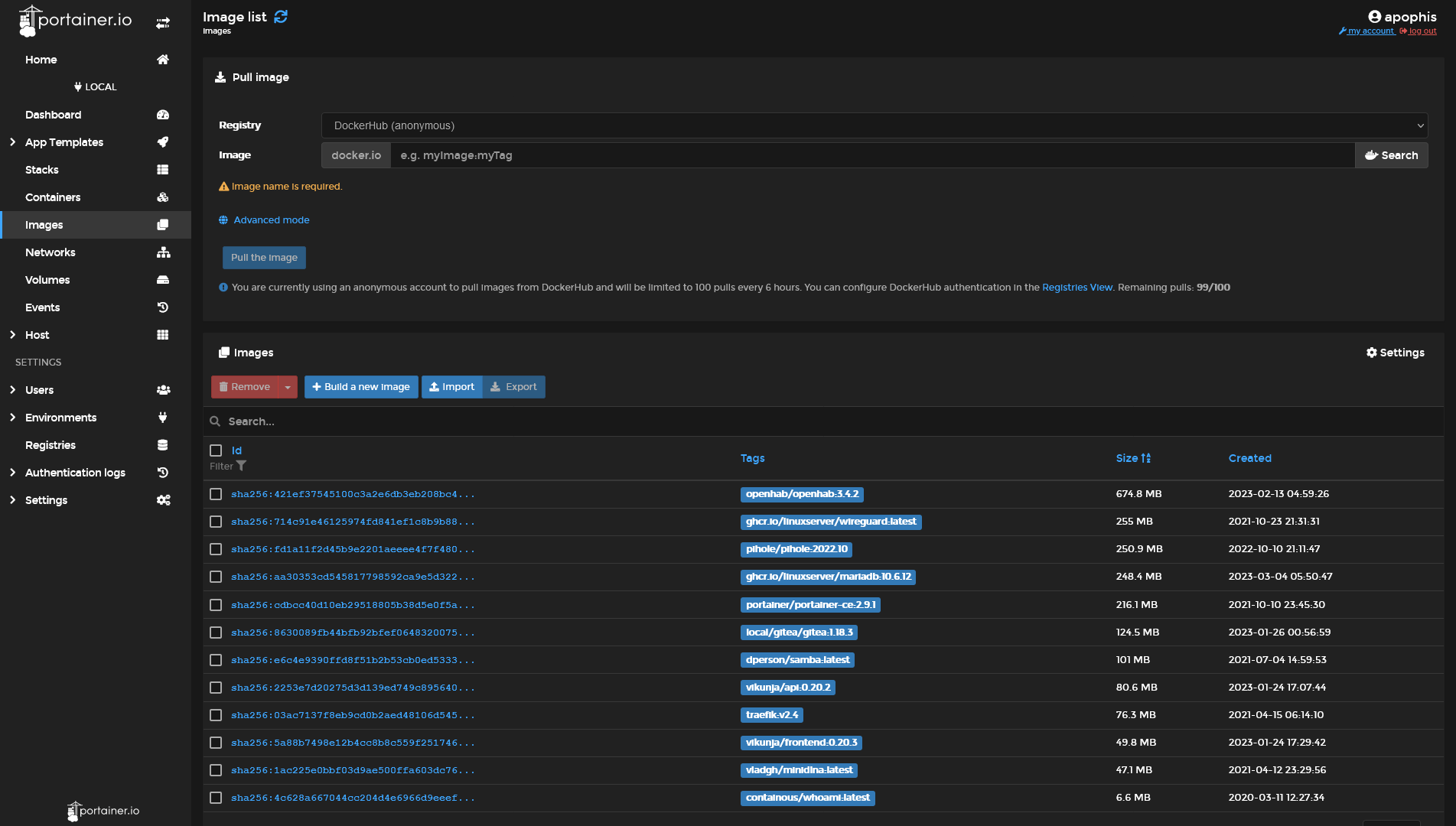Viewport: 1456px width, 826px height.
Task: Check the dperson/samba:latest image row
Action: pos(216,660)
